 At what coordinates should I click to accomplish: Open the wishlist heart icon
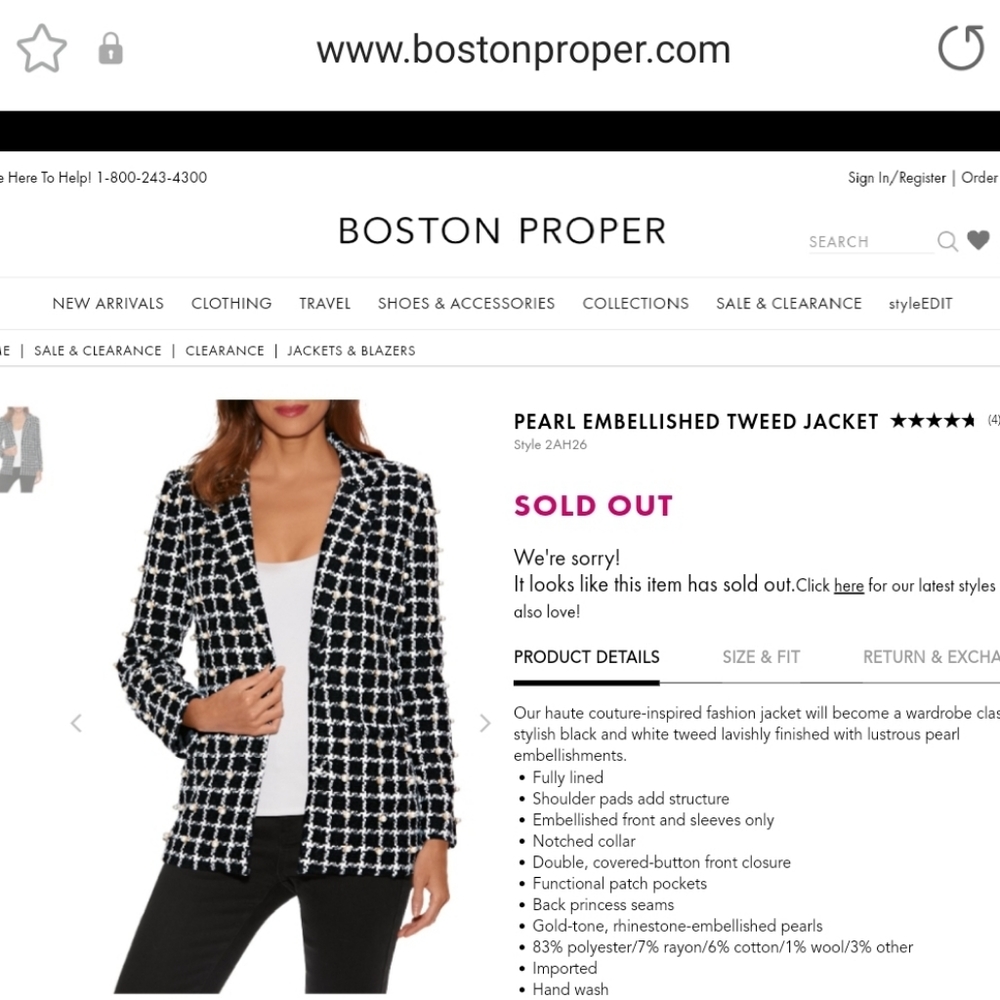click(x=978, y=240)
